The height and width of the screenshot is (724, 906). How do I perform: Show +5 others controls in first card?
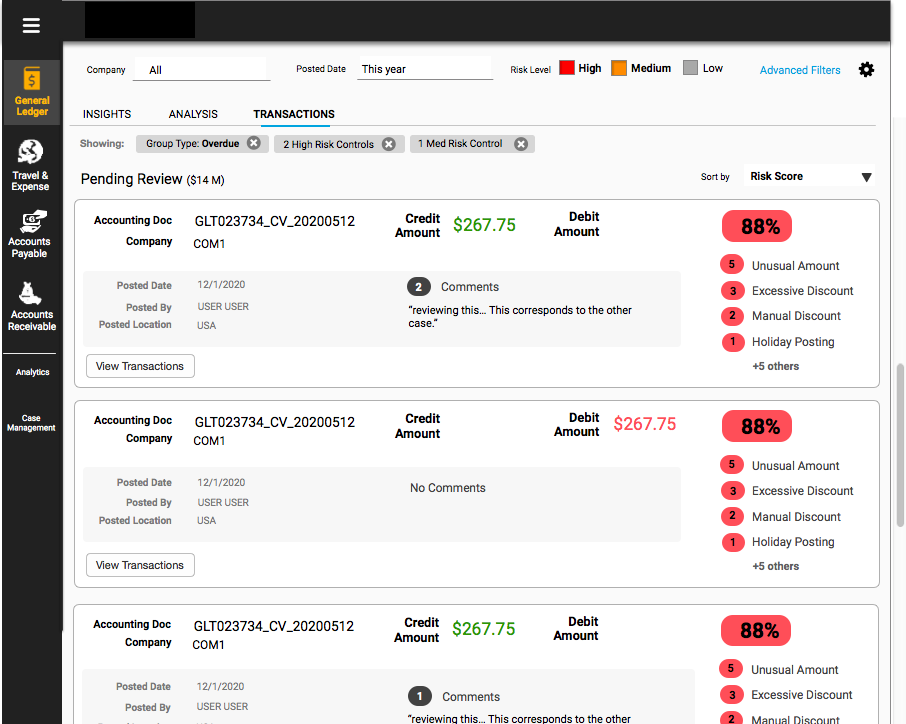tap(775, 366)
